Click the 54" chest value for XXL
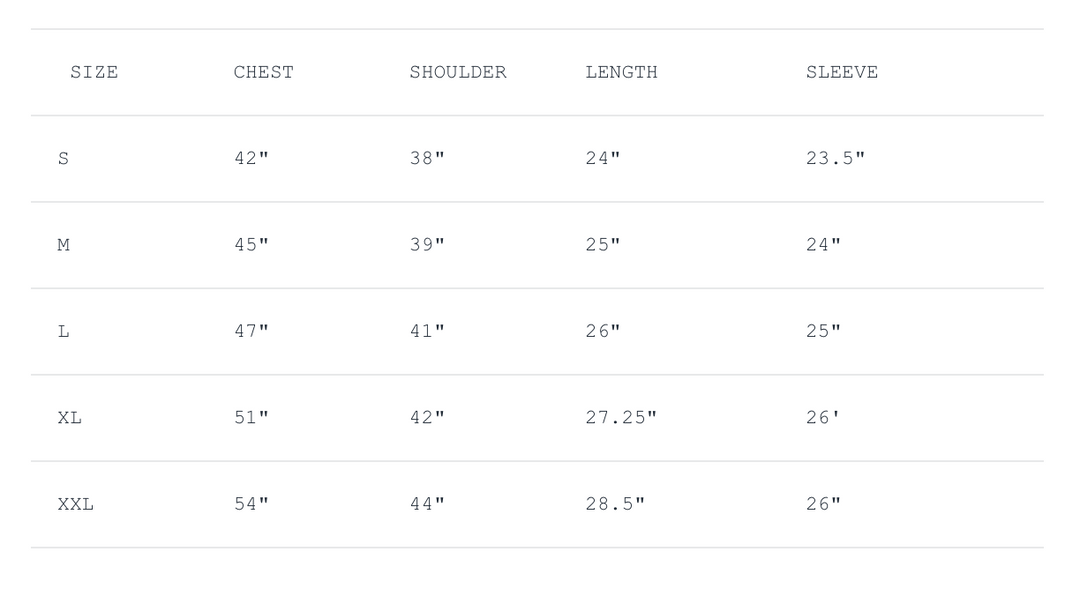The width and height of the screenshot is (1080, 589). 251,504
